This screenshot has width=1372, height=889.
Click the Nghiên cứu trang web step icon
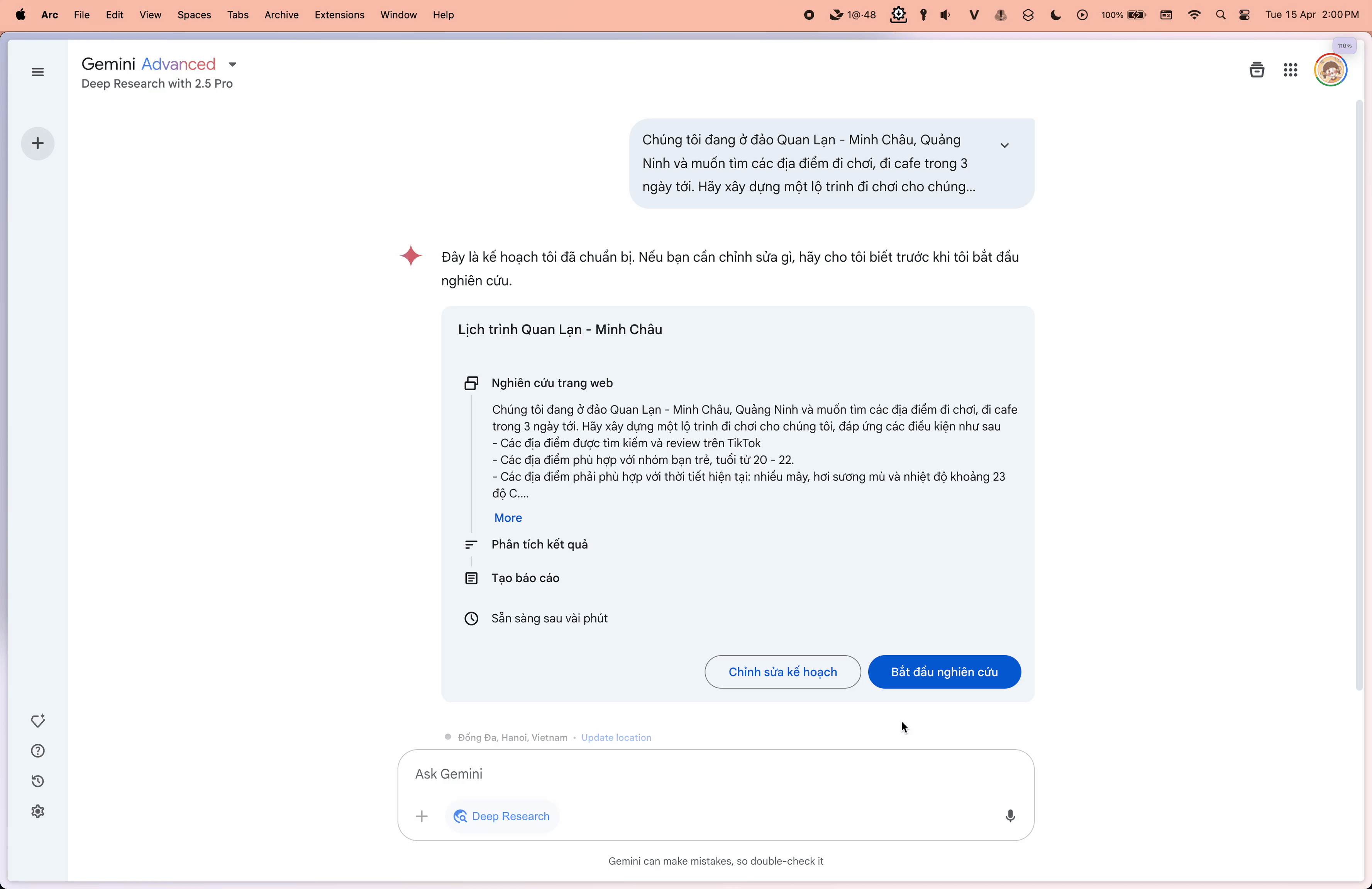(472, 383)
